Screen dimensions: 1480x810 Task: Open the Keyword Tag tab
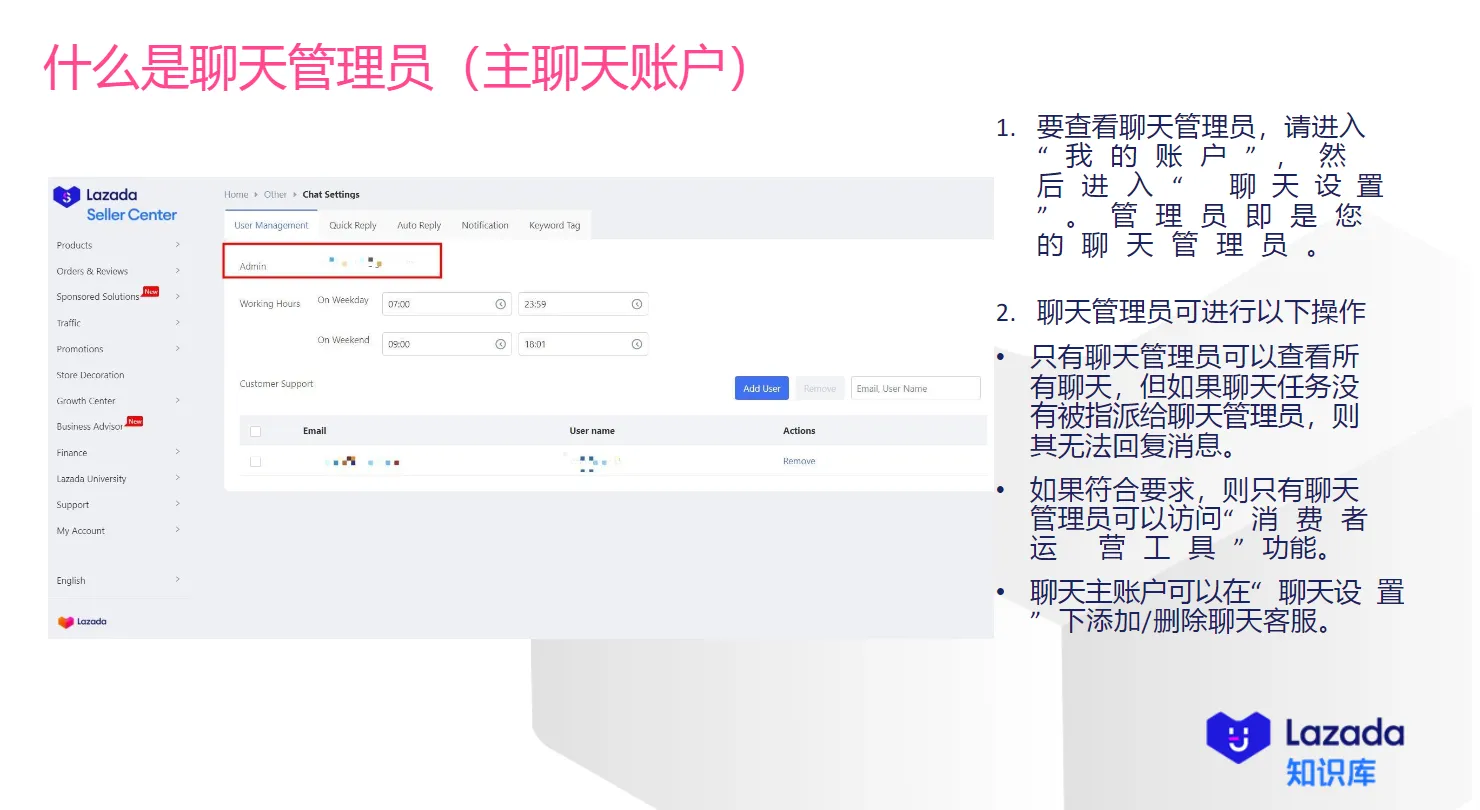(x=553, y=225)
